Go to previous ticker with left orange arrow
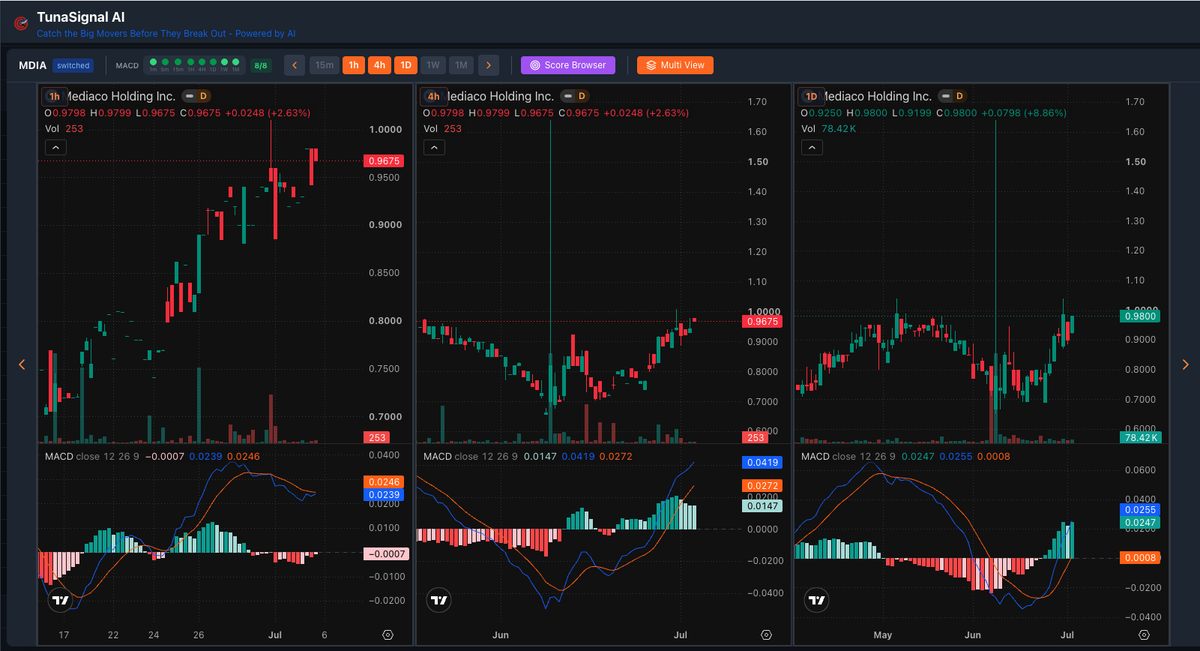This screenshot has width=1200, height=651. pos(22,365)
